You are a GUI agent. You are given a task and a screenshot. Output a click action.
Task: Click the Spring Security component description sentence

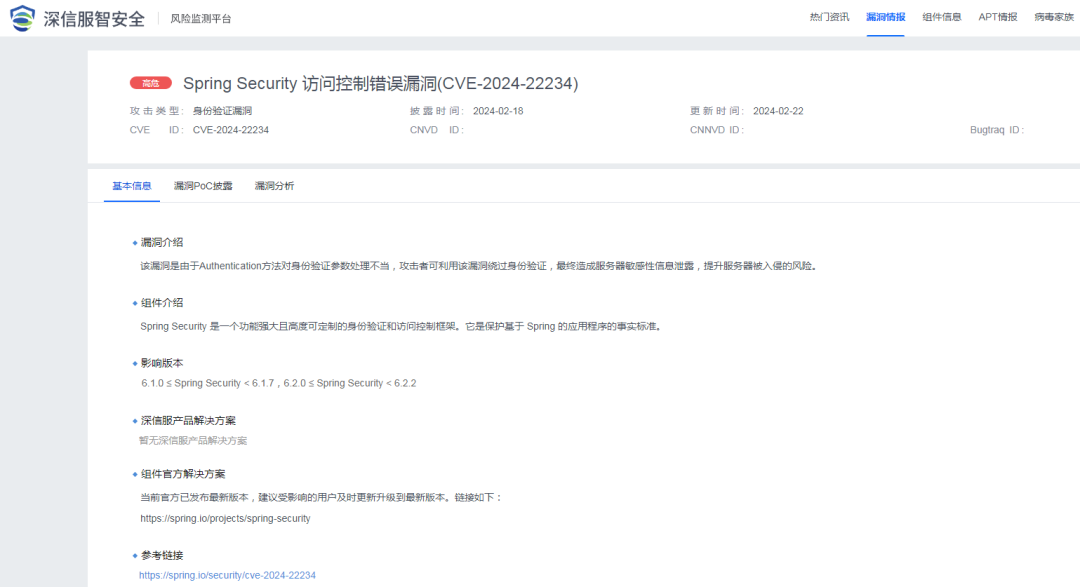pyautogui.click(x=402, y=327)
